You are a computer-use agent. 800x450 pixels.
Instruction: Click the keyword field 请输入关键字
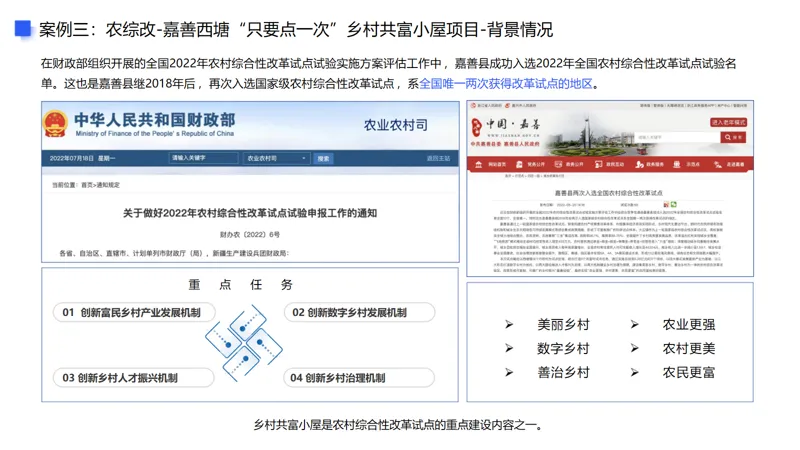203,158
